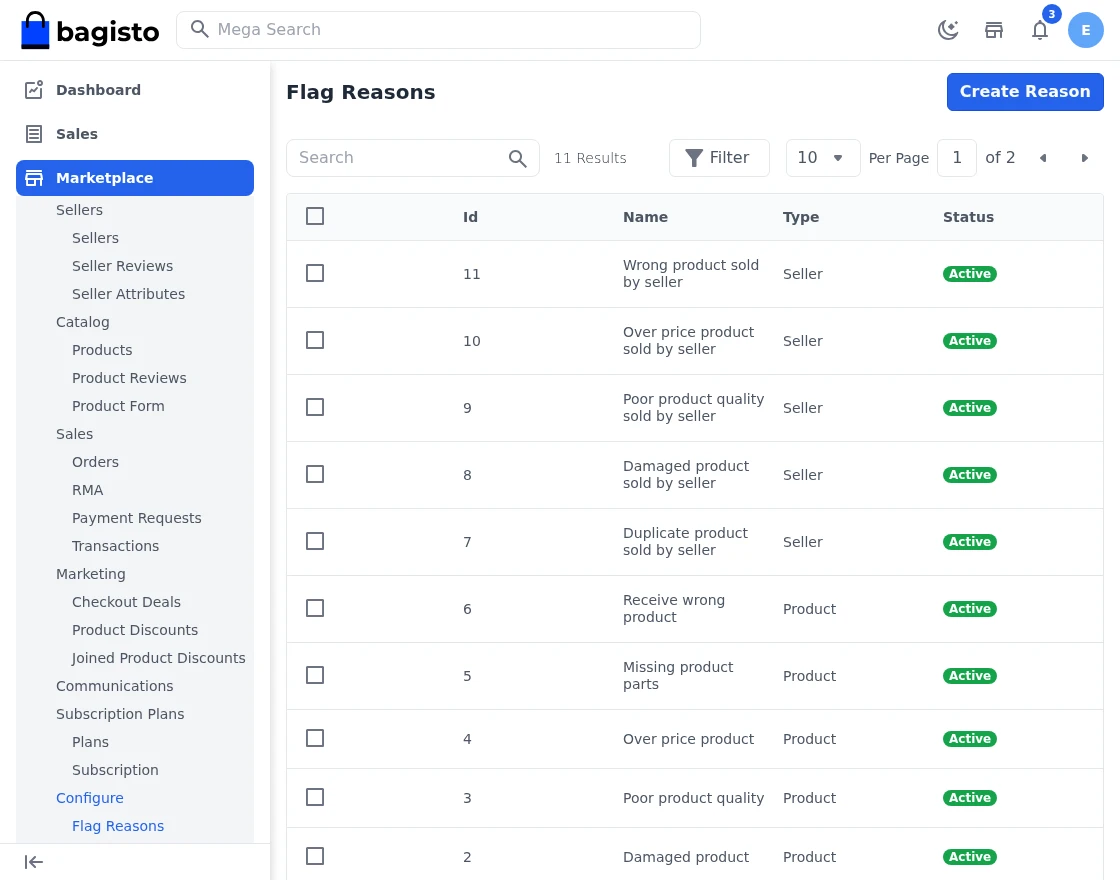The width and height of the screenshot is (1120, 880).
Task: Open the storefront shop icon
Action: pyautogui.click(x=994, y=30)
